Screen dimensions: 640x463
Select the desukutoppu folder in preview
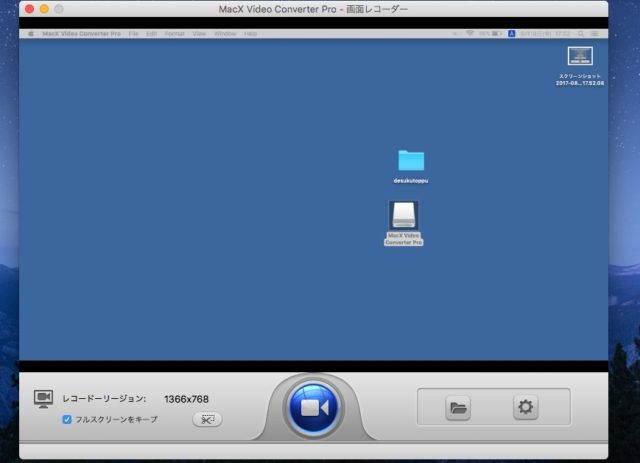pyautogui.click(x=411, y=160)
